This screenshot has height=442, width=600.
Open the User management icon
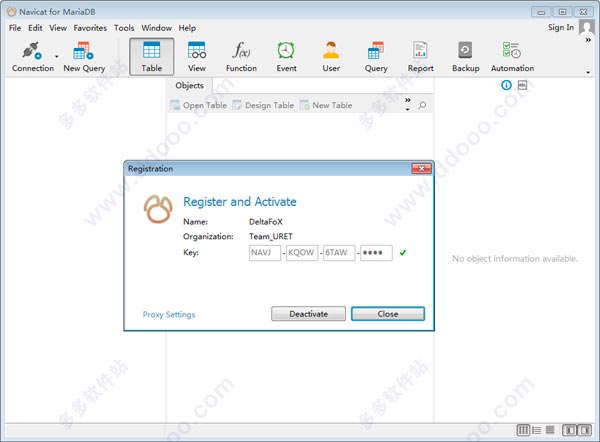(331, 57)
